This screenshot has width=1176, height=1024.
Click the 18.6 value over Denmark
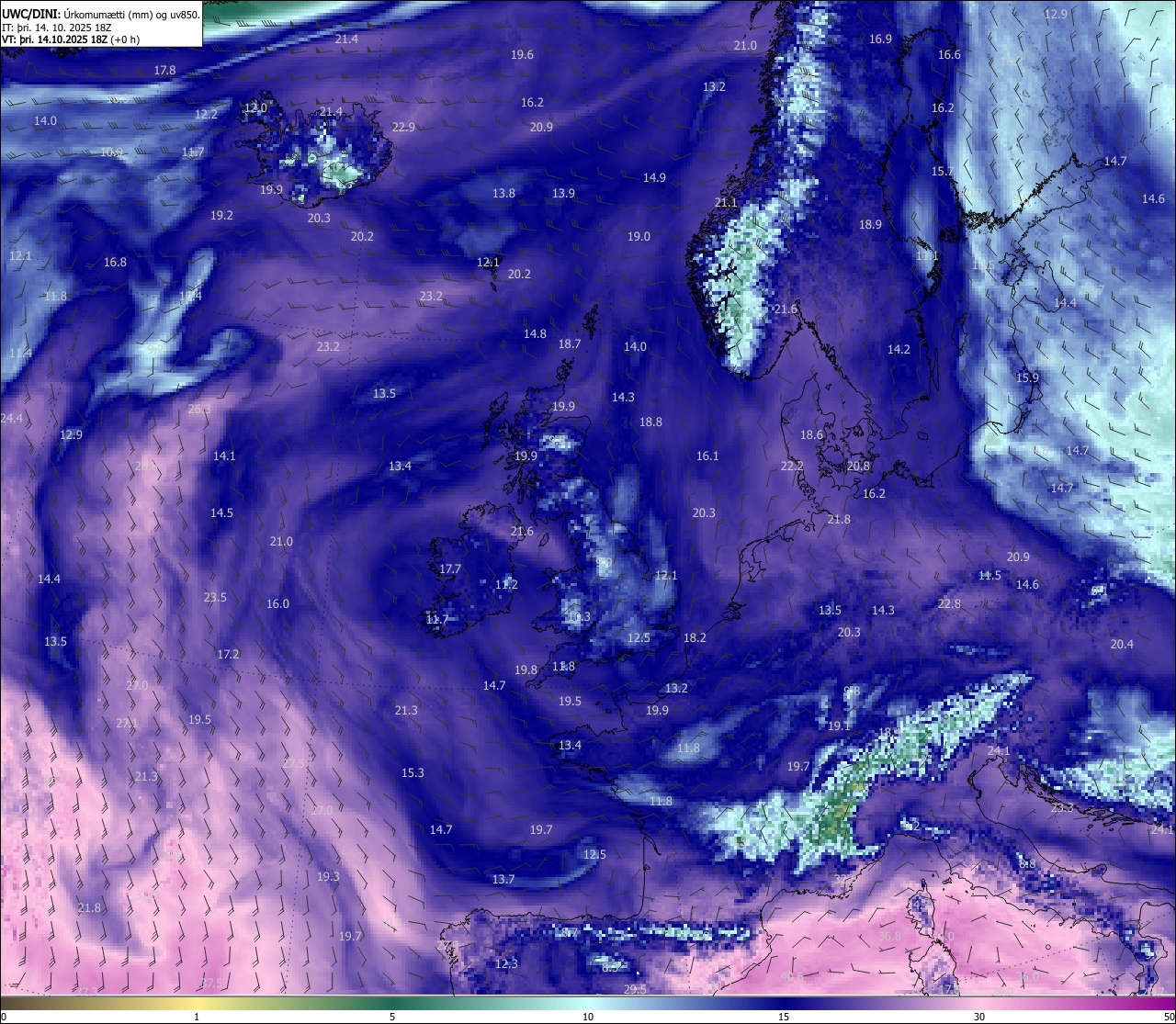812,435
